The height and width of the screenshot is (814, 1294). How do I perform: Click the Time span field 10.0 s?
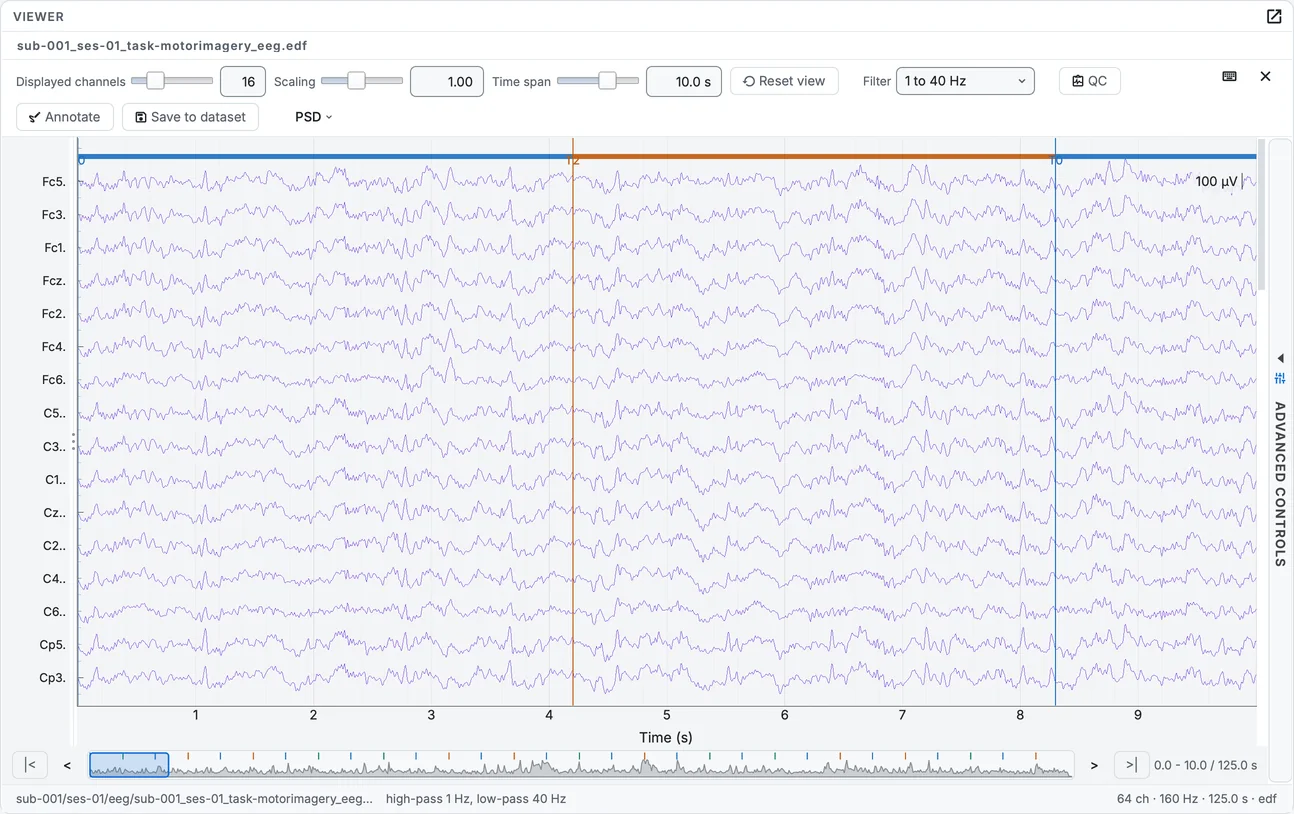click(x=684, y=82)
